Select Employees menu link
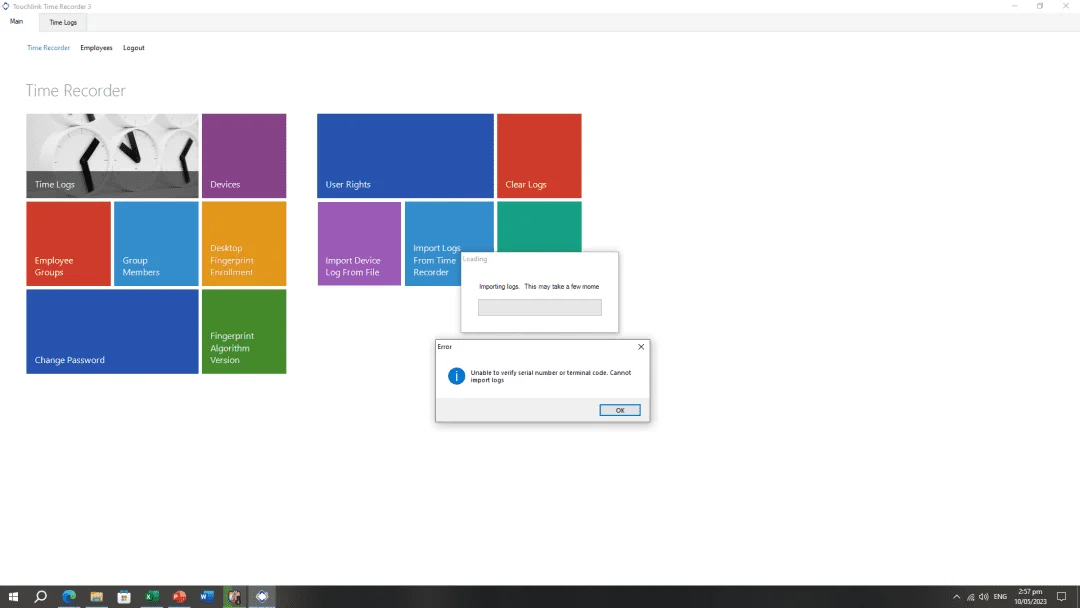 (x=96, y=48)
